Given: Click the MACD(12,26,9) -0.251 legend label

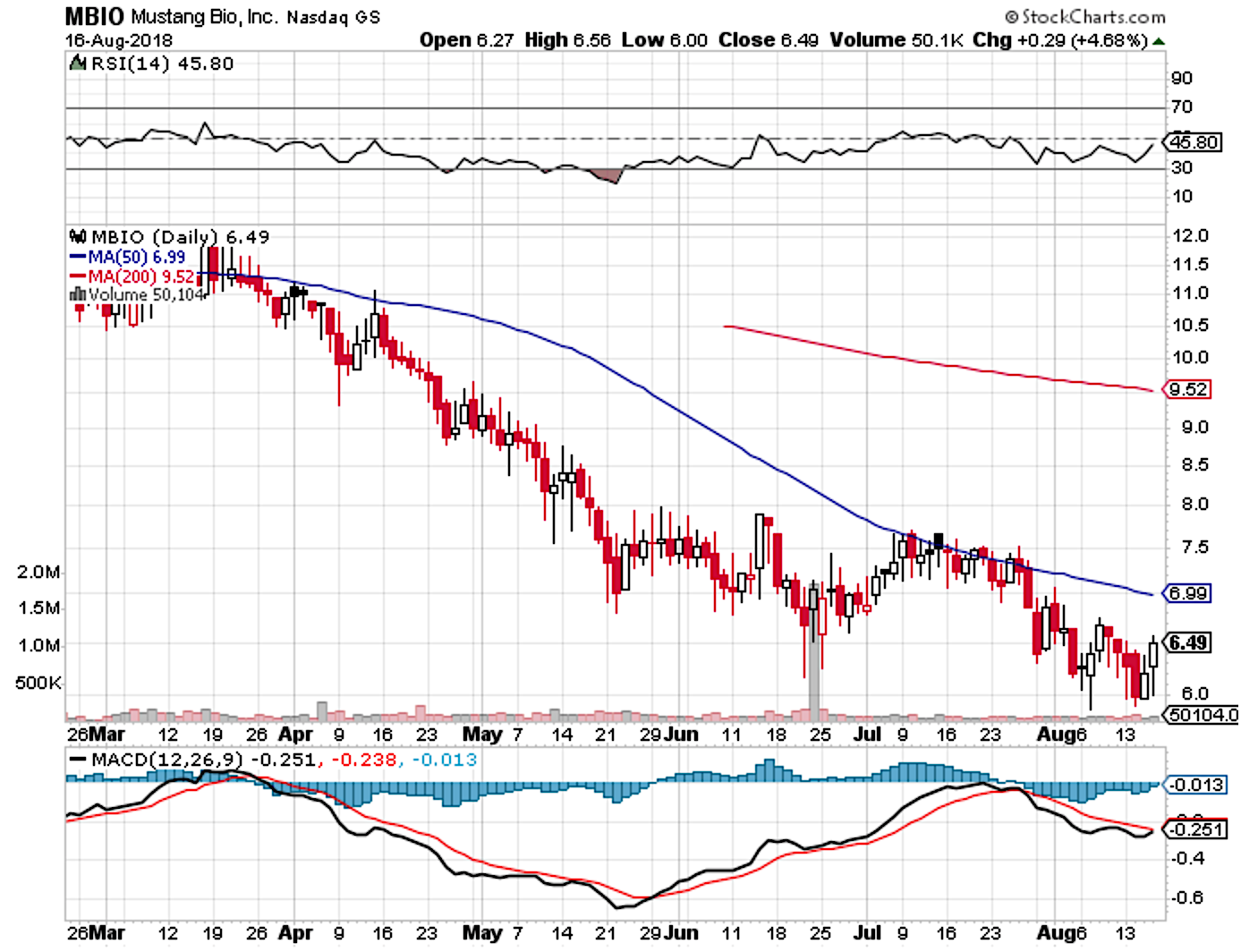Looking at the screenshot, I should click(x=192, y=760).
